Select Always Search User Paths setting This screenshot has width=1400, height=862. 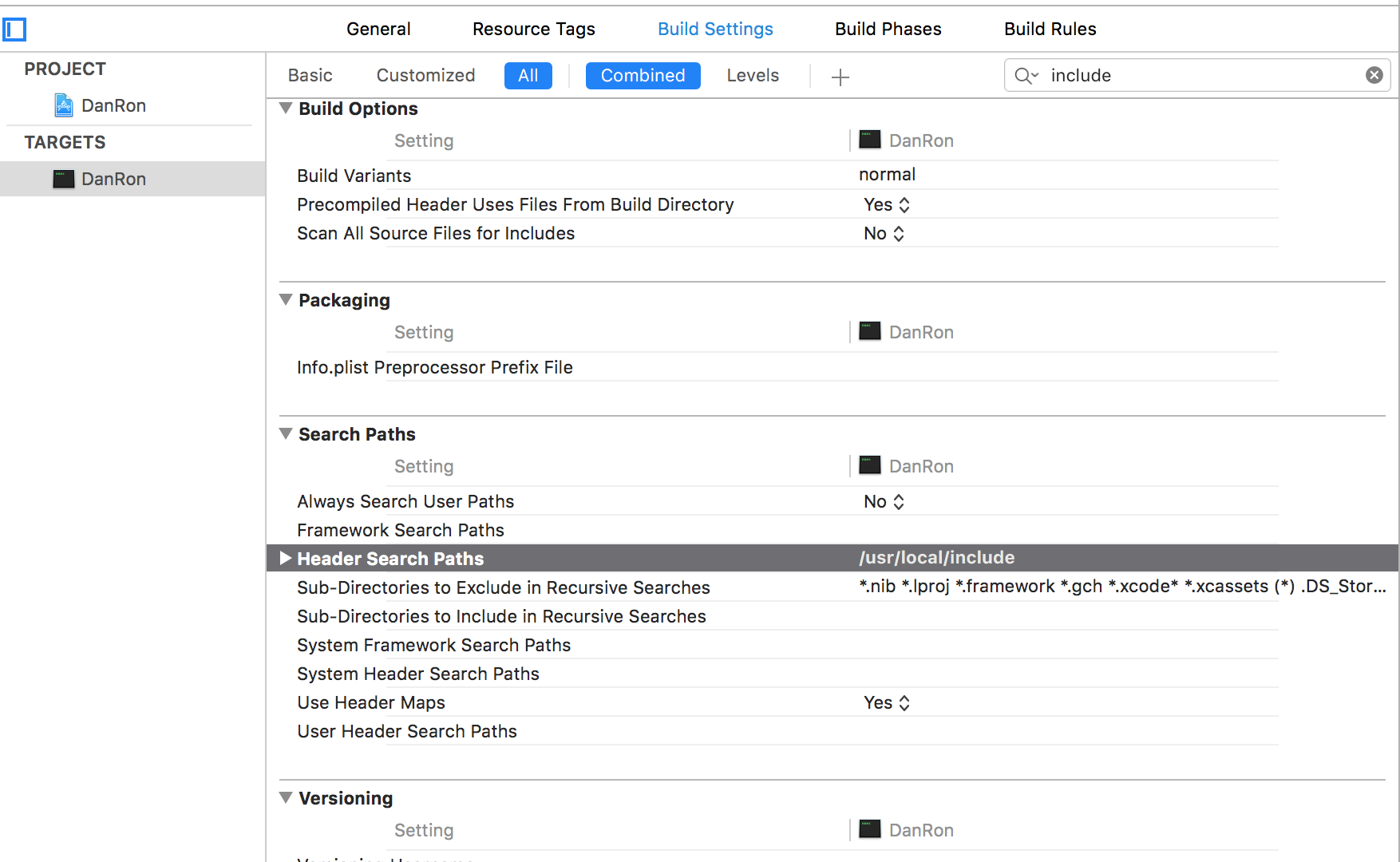405,501
